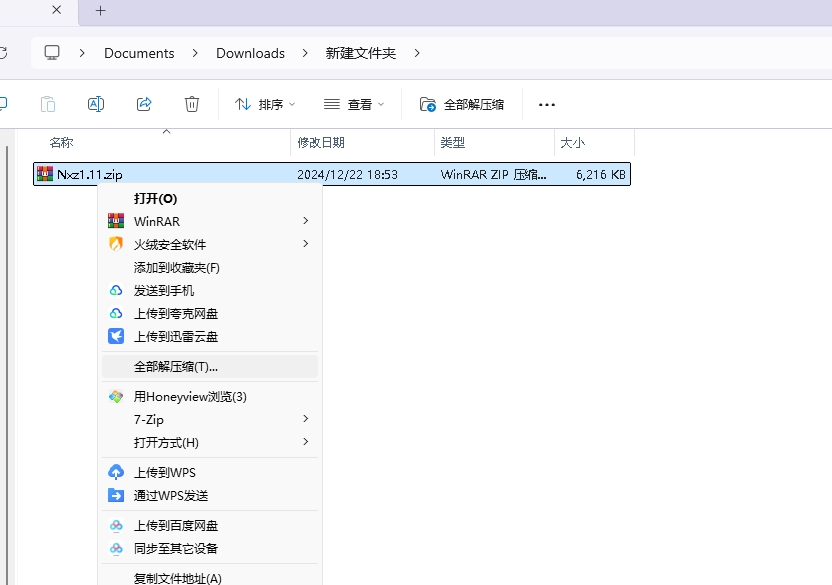Choose 上传到WPS menu item
The image size is (832, 585).
[210, 472]
